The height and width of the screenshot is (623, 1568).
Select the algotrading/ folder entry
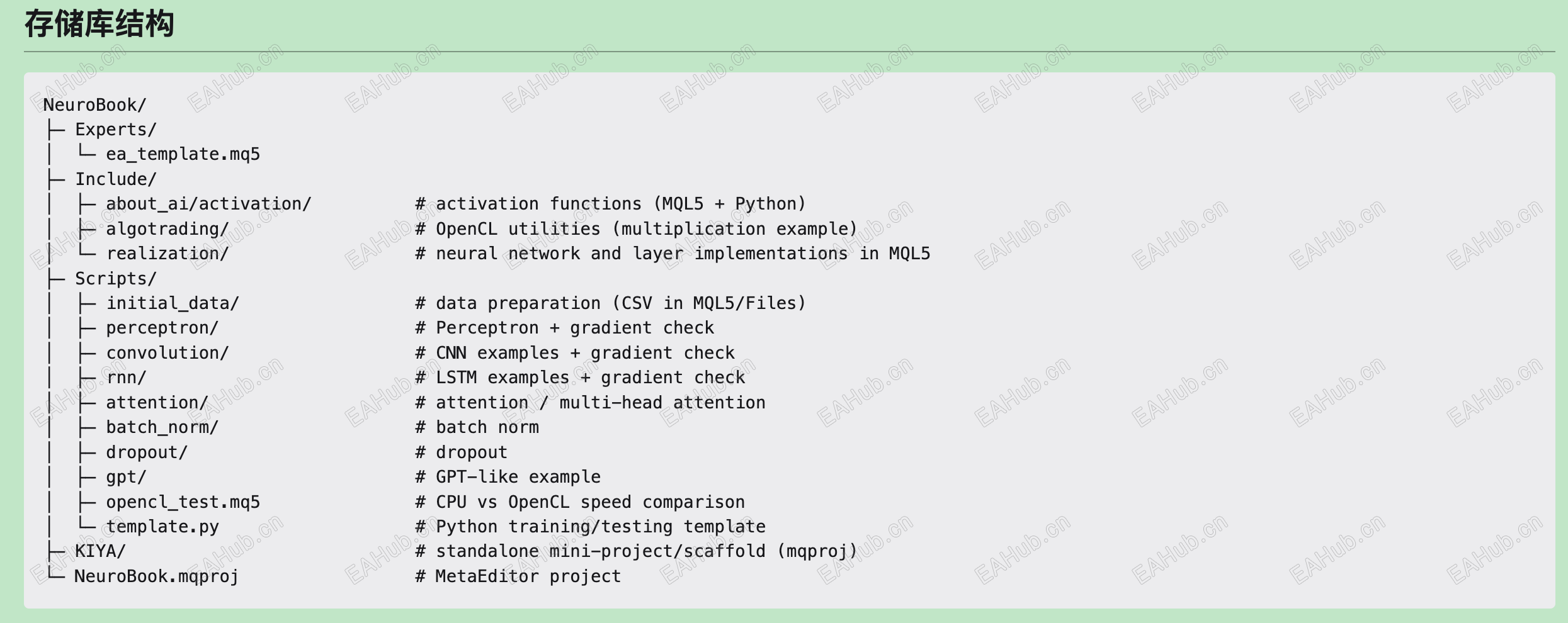(x=167, y=229)
